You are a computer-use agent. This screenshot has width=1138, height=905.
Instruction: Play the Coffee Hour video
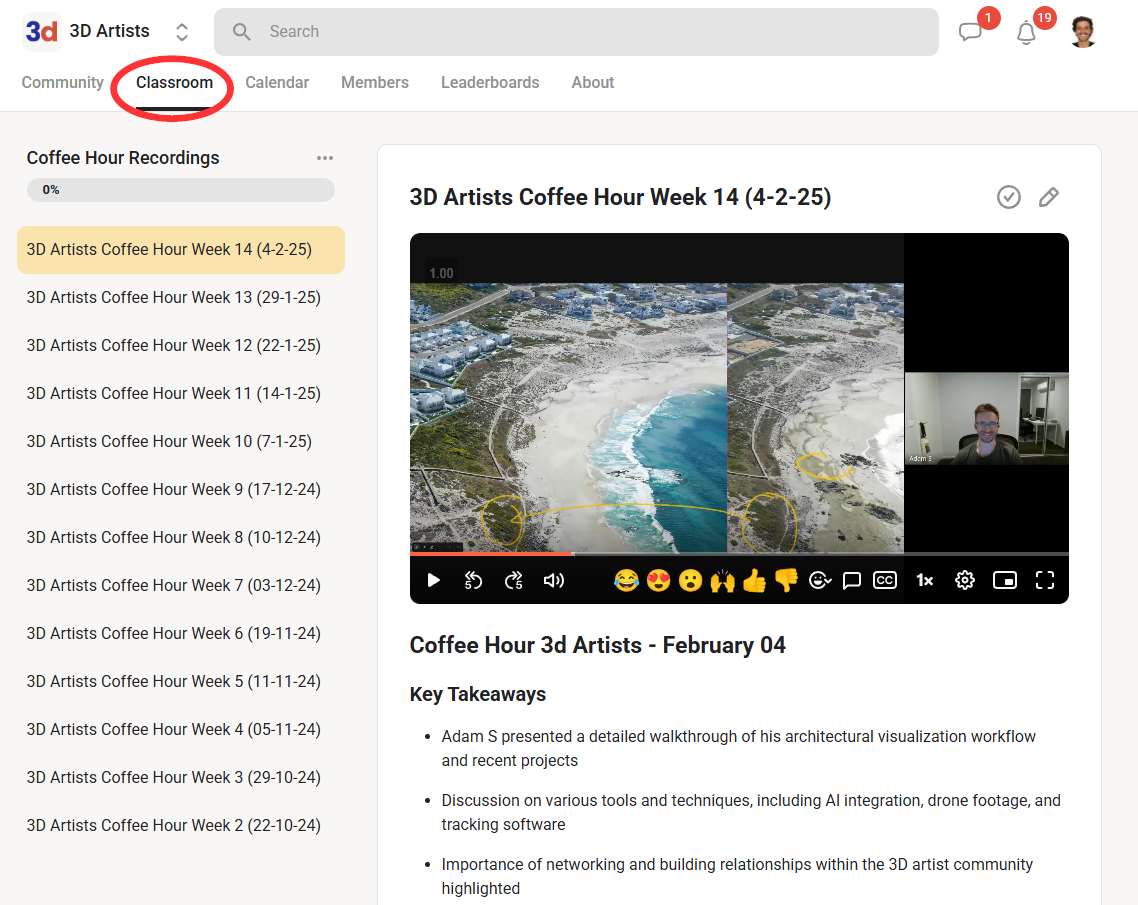tap(433, 580)
